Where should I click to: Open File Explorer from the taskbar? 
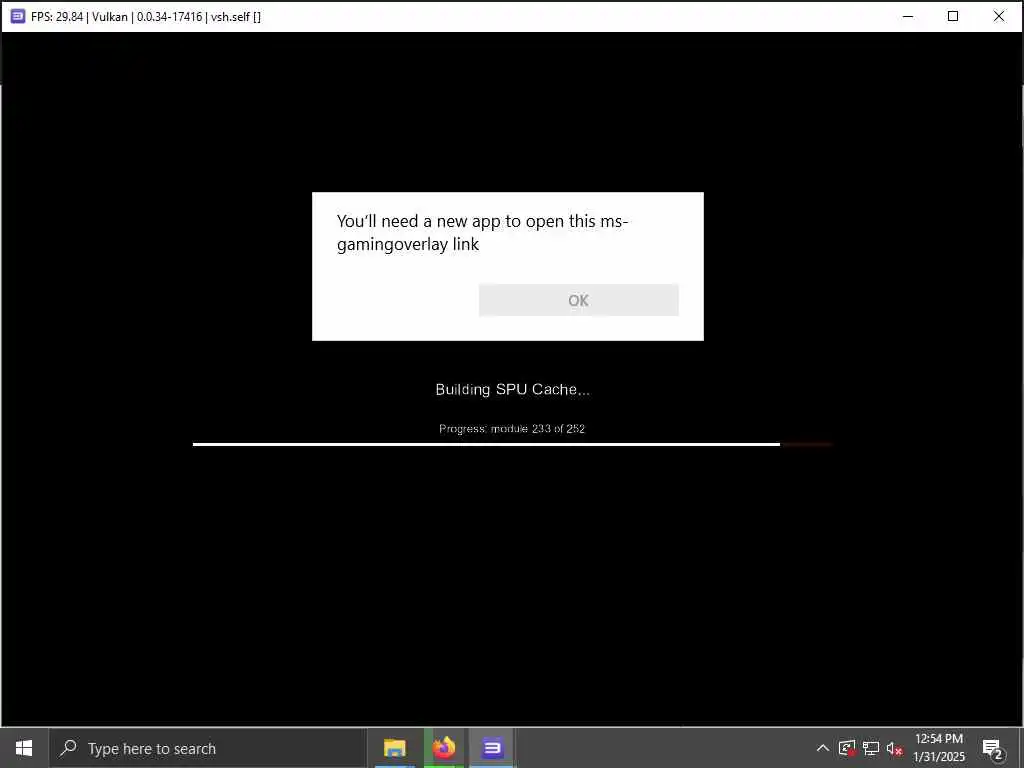tap(394, 748)
